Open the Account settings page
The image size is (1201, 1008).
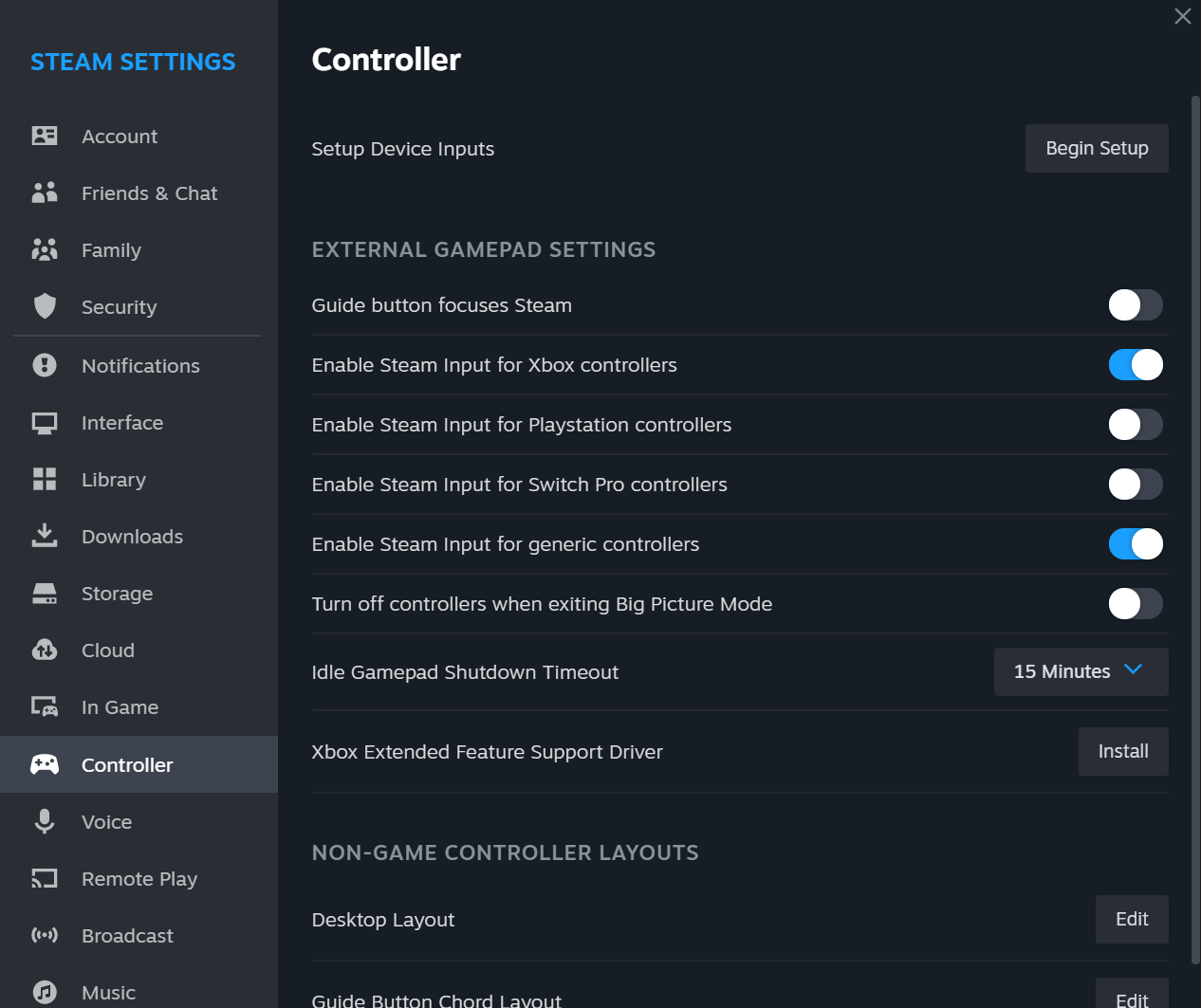[120, 137]
